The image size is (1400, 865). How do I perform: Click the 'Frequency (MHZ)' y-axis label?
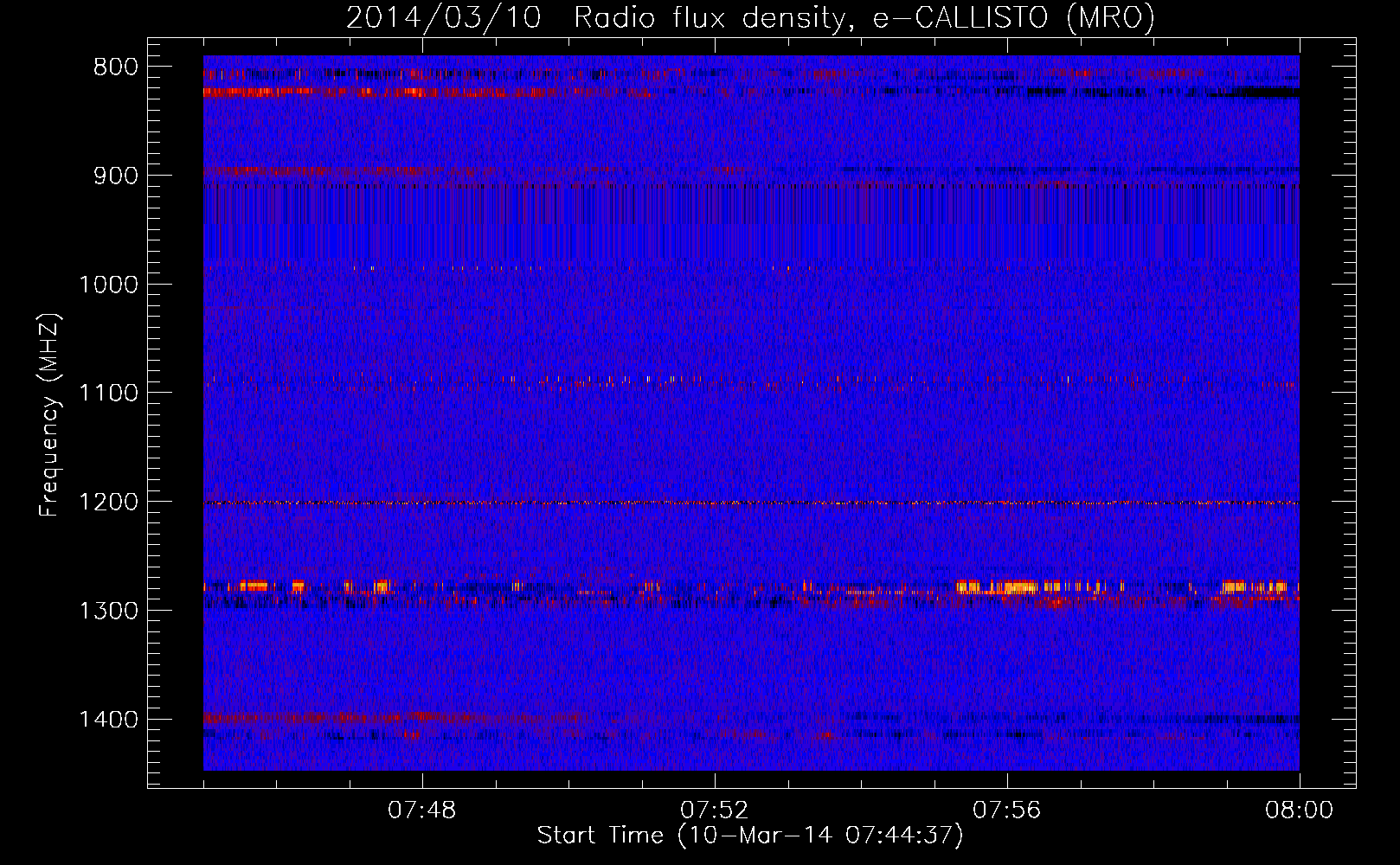point(49,415)
